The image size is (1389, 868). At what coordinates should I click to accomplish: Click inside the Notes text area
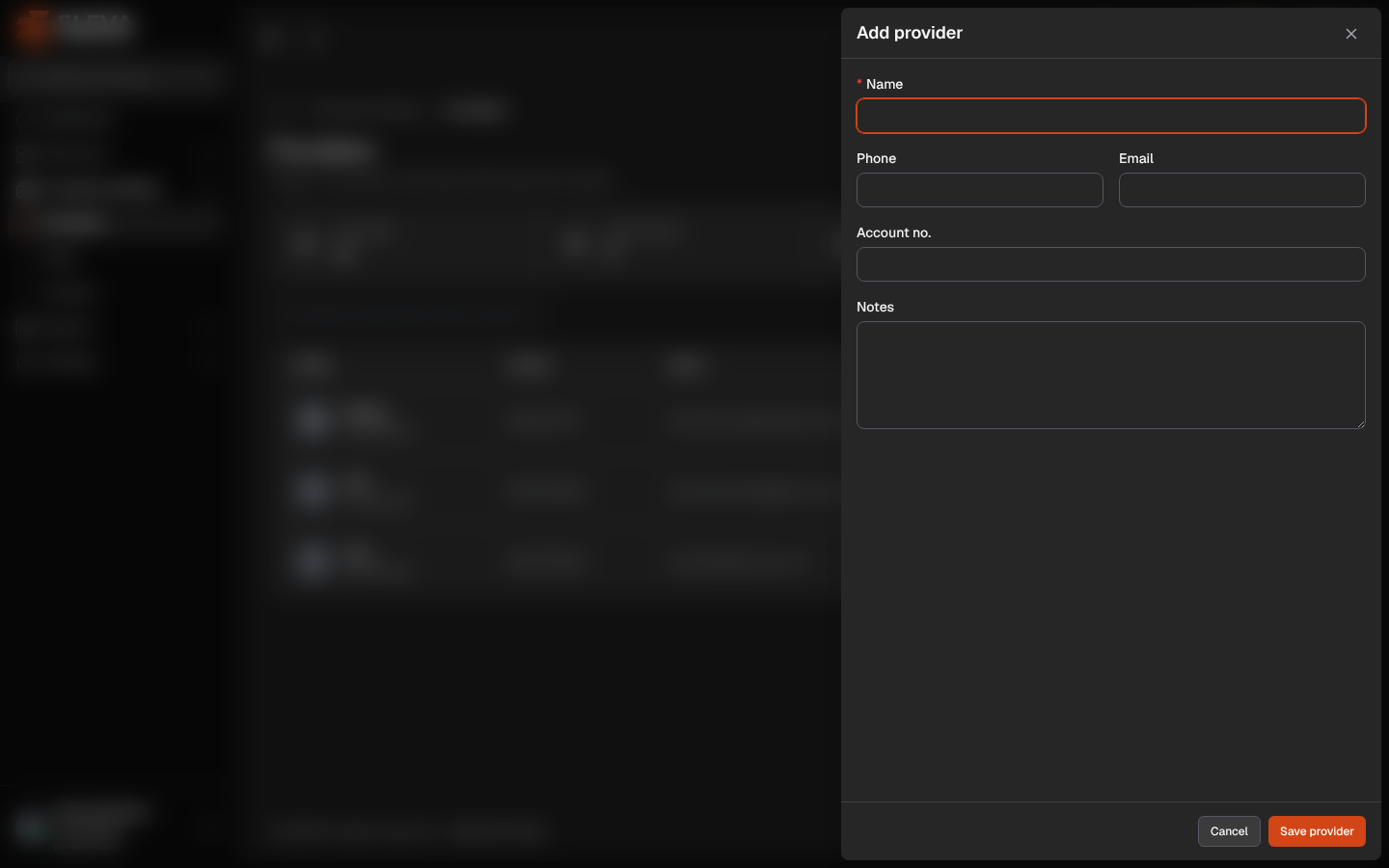pyautogui.click(x=1111, y=375)
